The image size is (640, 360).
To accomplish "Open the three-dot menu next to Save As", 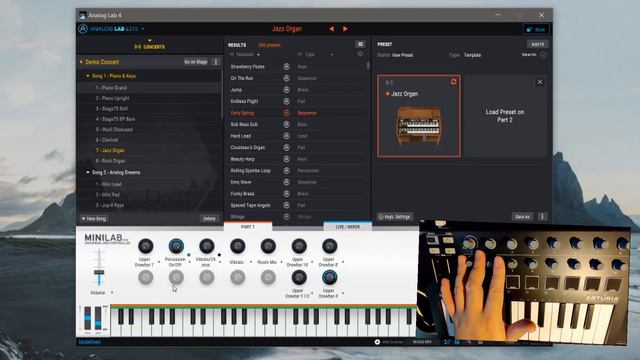I will pyautogui.click(x=542, y=217).
